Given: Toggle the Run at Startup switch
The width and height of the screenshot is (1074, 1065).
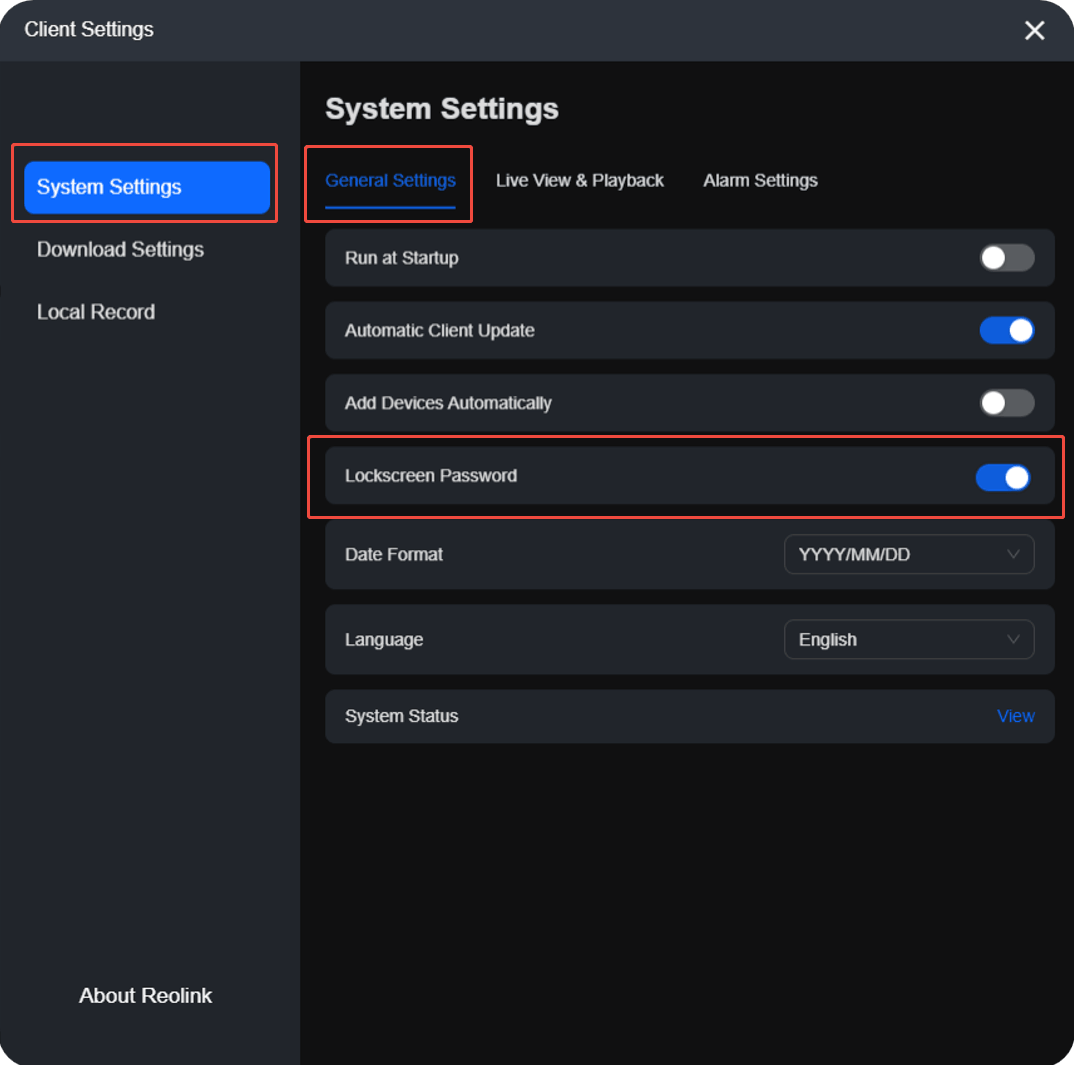Looking at the screenshot, I should point(1006,258).
